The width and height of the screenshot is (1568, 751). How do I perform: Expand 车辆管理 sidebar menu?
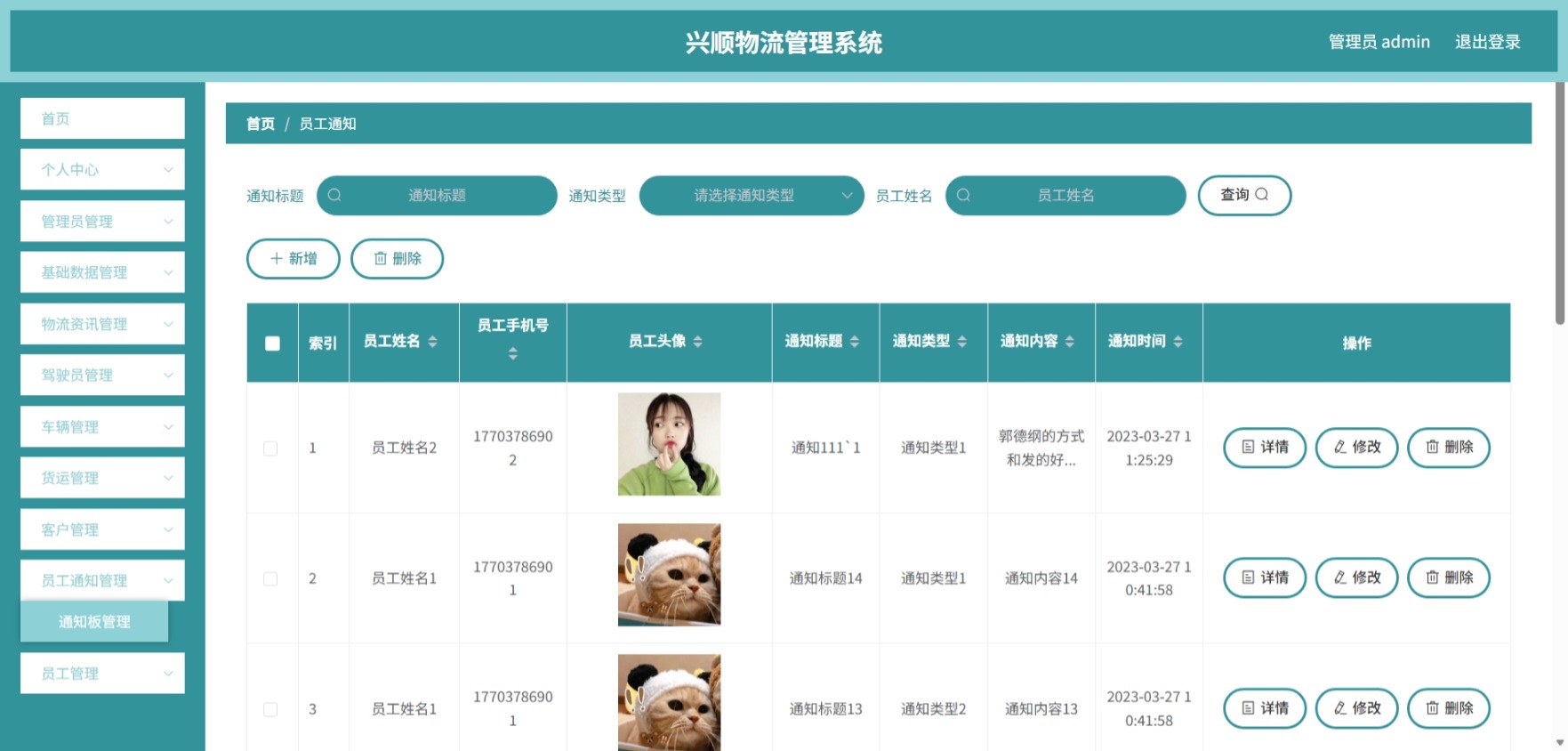[x=102, y=427]
